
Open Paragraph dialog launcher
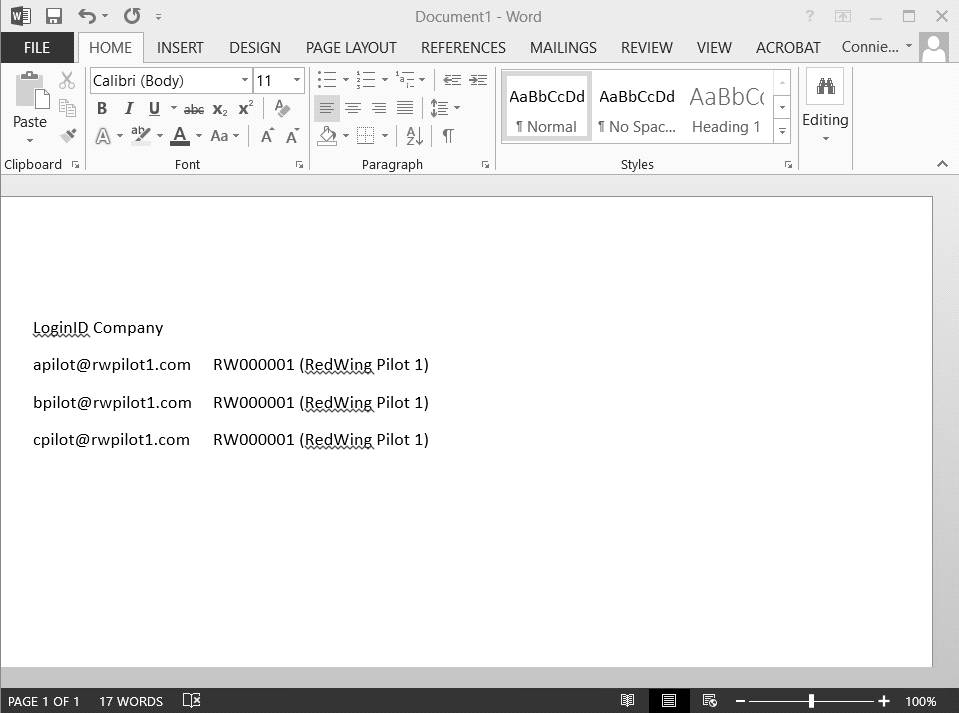coord(485,164)
